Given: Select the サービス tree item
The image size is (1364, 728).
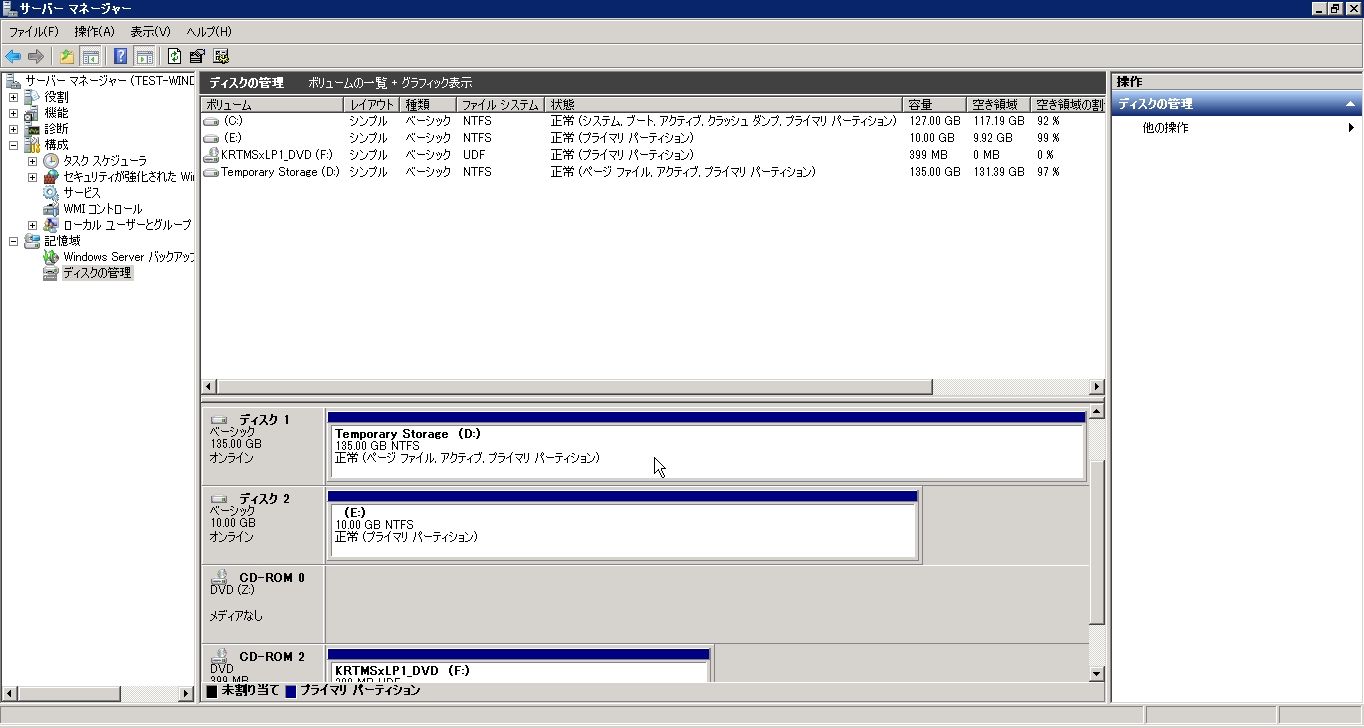Looking at the screenshot, I should (x=82, y=193).
